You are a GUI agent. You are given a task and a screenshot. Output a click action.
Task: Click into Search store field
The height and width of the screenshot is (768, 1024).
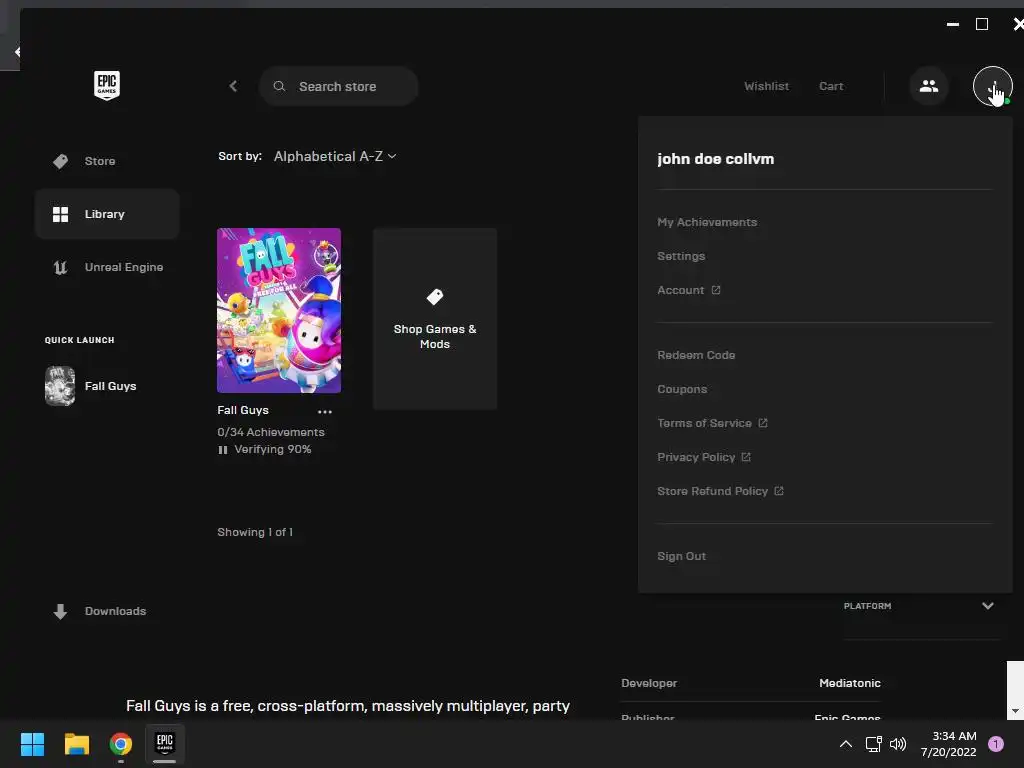pos(338,86)
